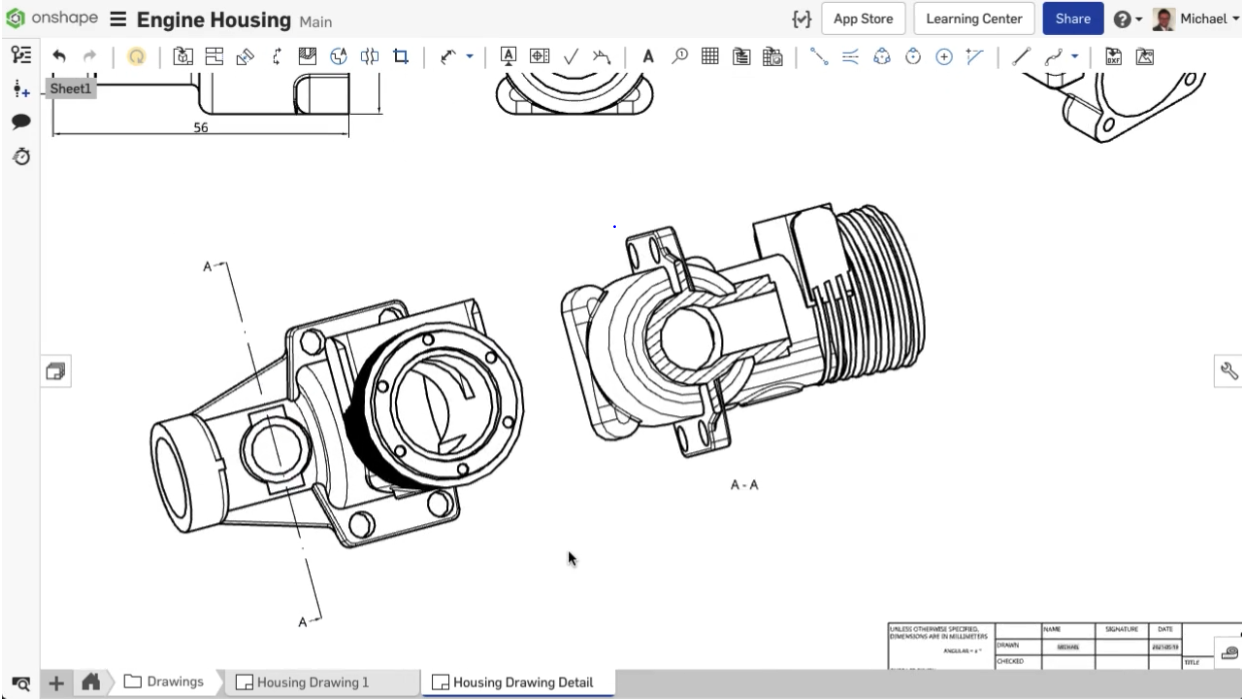
Task: Click the Undo arrow in toolbar
Action: tap(59, 57)
